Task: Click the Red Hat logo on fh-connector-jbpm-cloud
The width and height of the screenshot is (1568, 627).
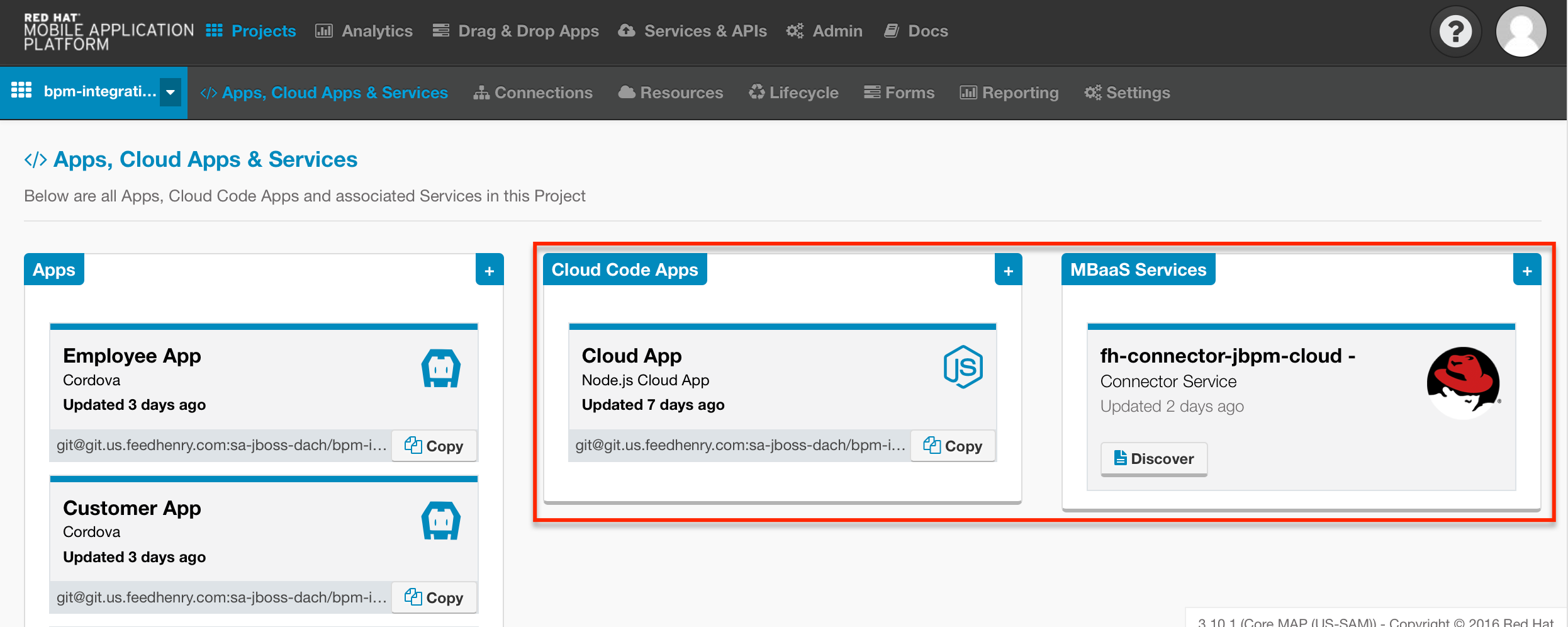Action: [x=1464, y=383]
